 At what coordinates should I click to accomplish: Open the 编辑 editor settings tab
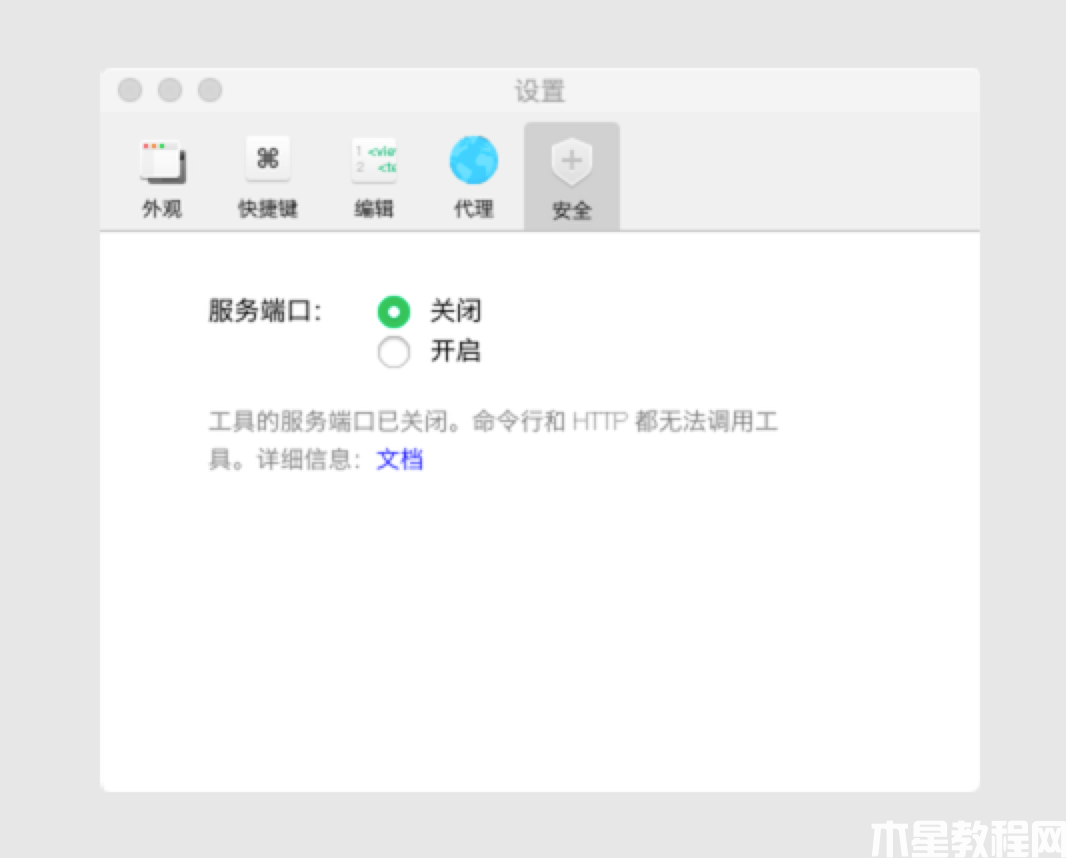point(374,178)
